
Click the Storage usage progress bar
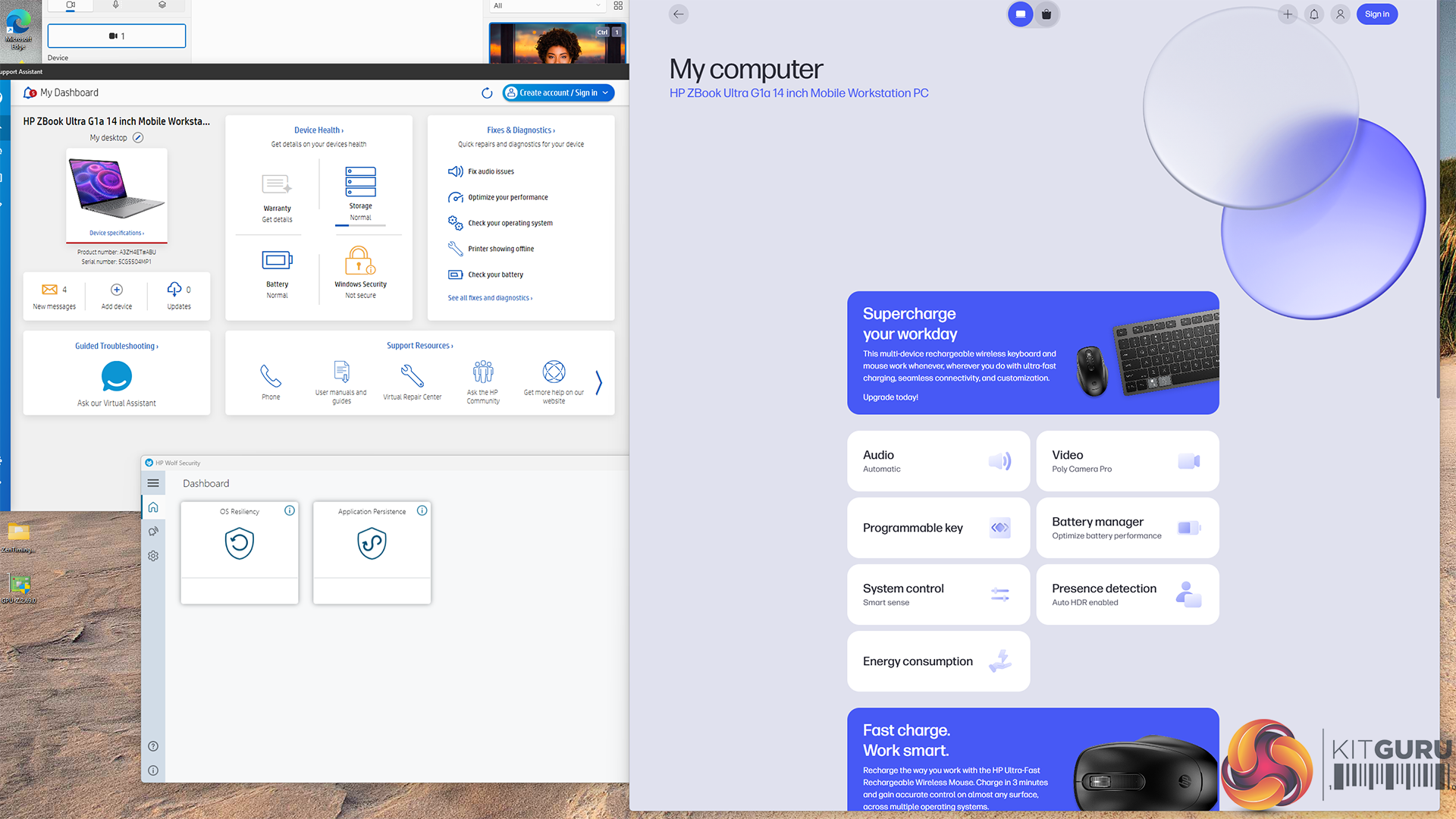360,225
